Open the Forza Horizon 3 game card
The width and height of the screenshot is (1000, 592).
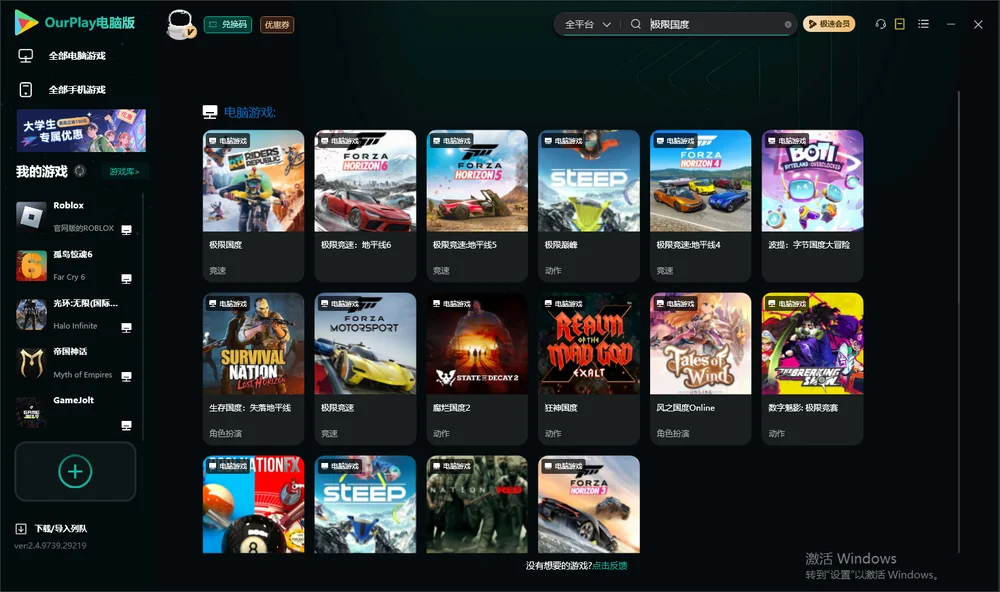point(589,504)
